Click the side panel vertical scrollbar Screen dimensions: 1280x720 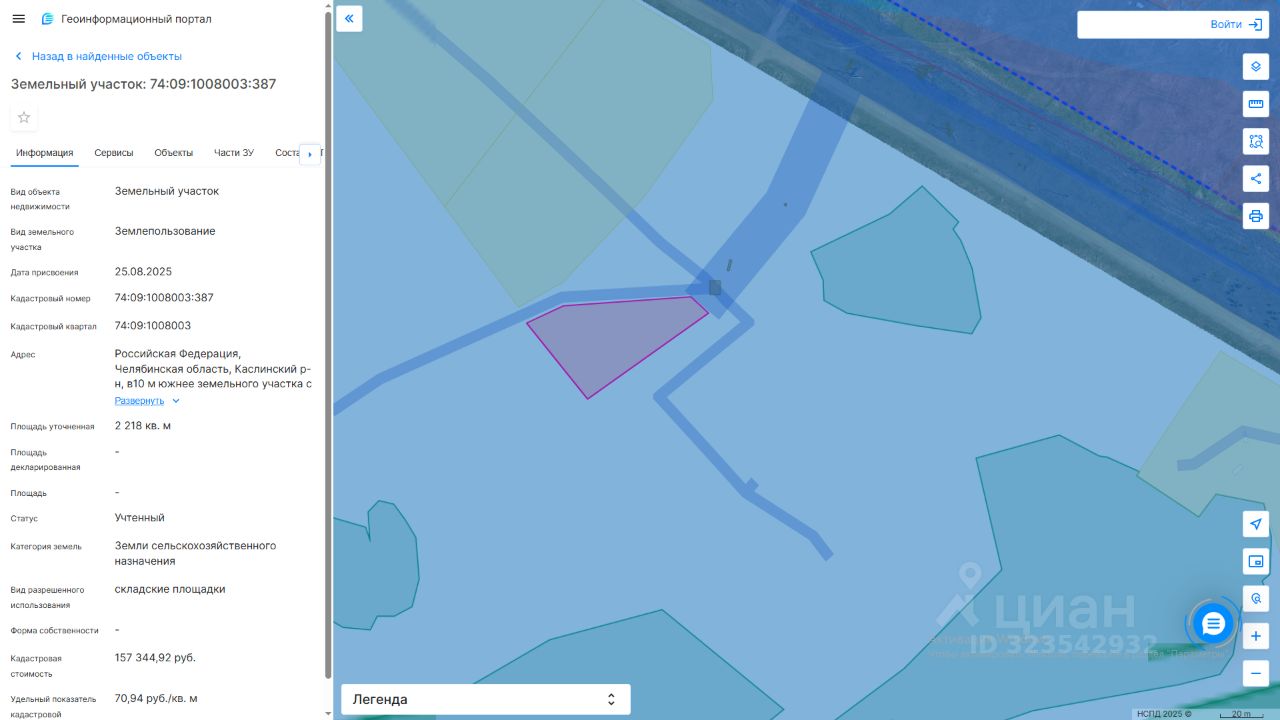(x=328, y=343)
